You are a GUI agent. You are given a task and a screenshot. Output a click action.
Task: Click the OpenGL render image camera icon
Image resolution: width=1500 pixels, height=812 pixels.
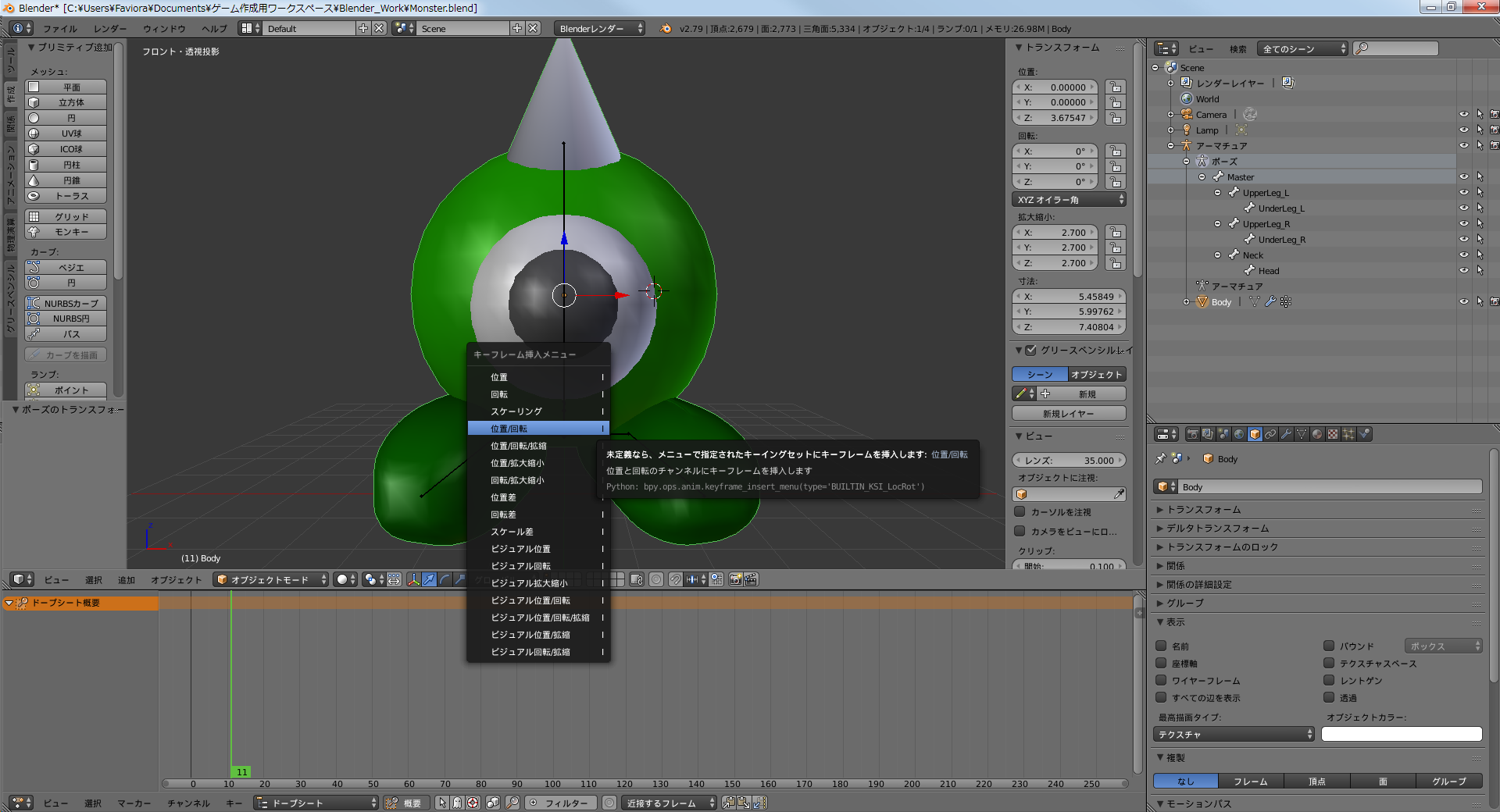tap(736, 579)
